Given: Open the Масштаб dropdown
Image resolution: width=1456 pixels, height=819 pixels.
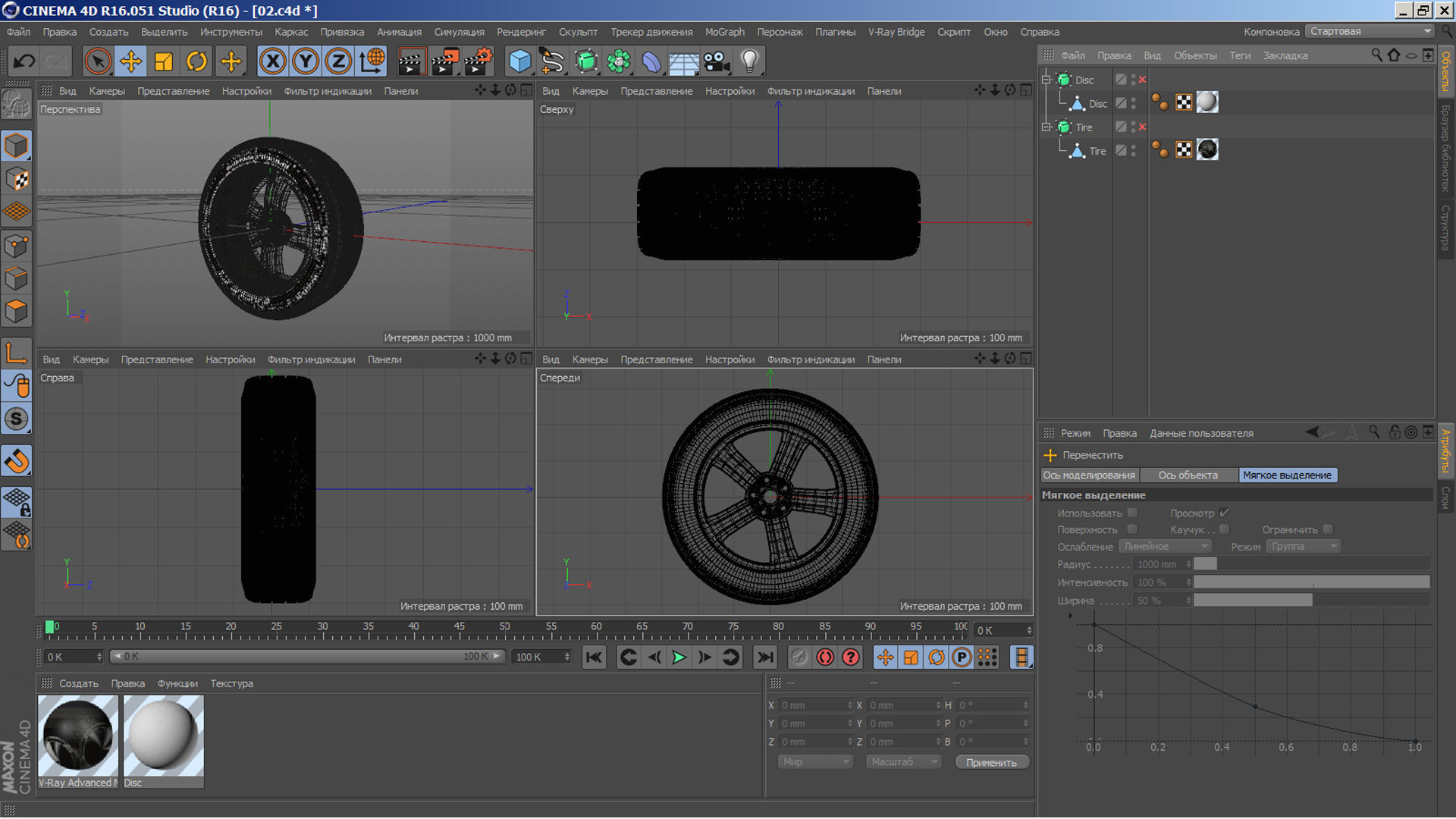Looking at the screenshot, I should pyautogui.click(x=904, y=762).
